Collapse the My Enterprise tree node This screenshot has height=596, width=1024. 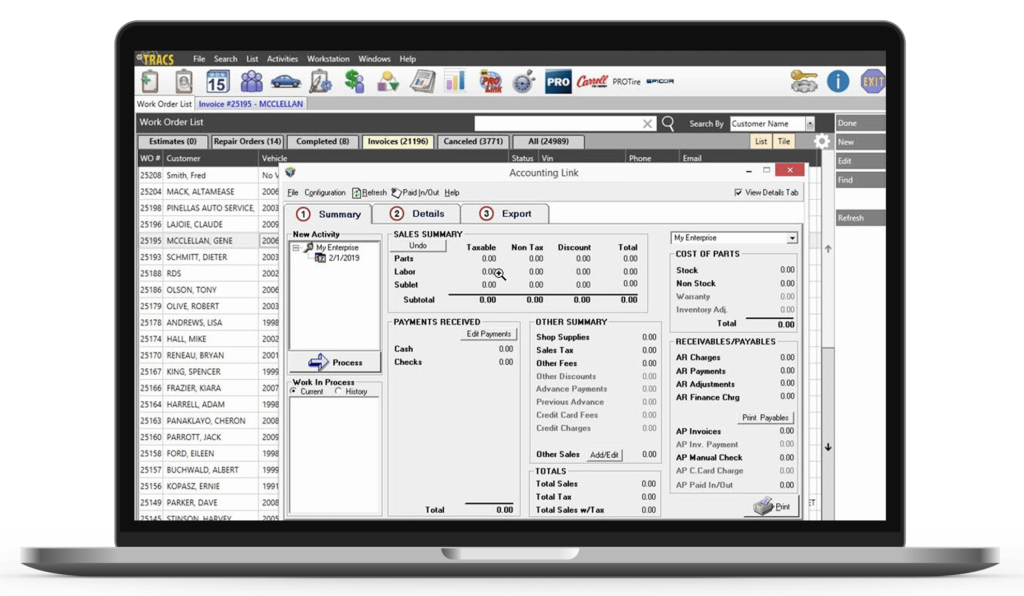(296, 246)
